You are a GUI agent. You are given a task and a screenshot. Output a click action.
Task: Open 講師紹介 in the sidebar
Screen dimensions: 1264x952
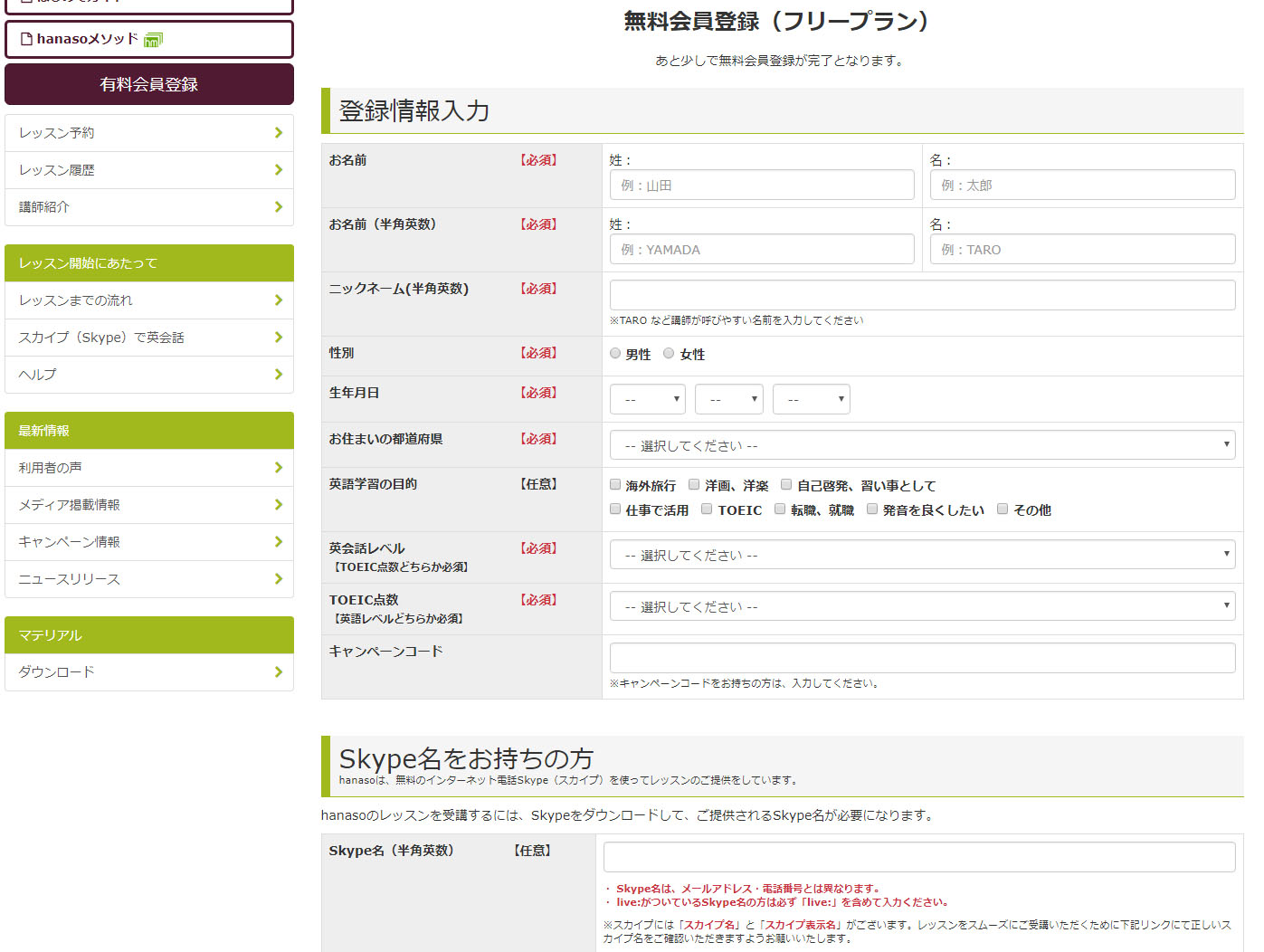click(x=149, y=207)
